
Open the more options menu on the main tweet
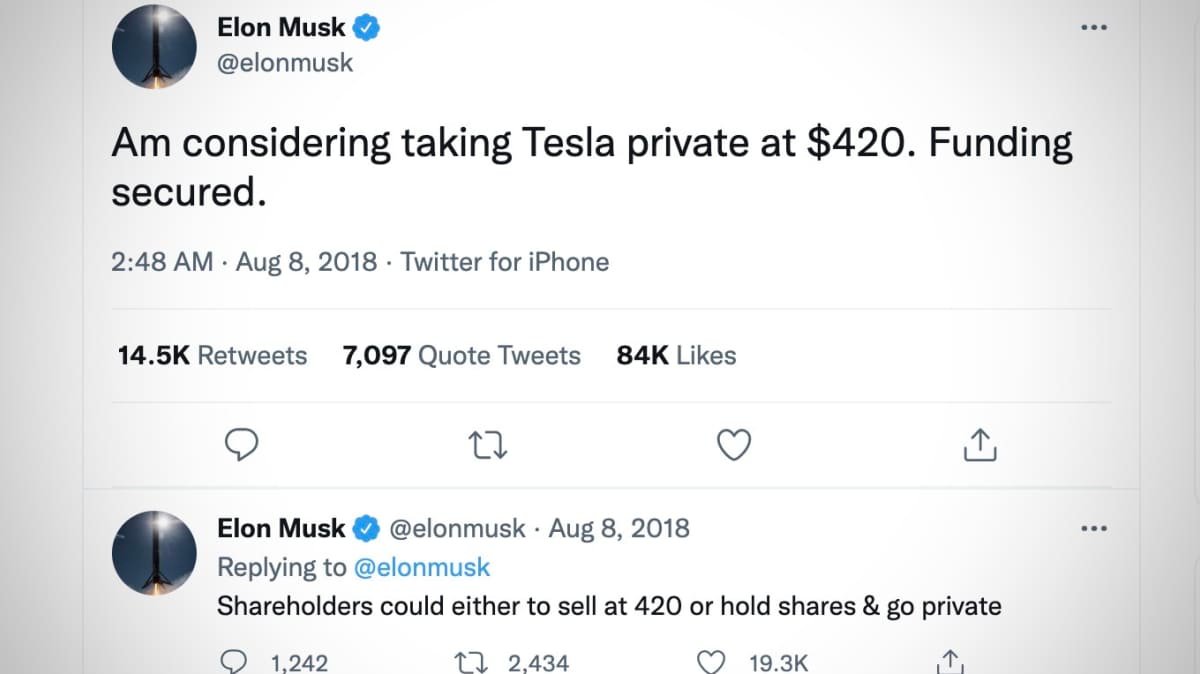(1095, 27)
